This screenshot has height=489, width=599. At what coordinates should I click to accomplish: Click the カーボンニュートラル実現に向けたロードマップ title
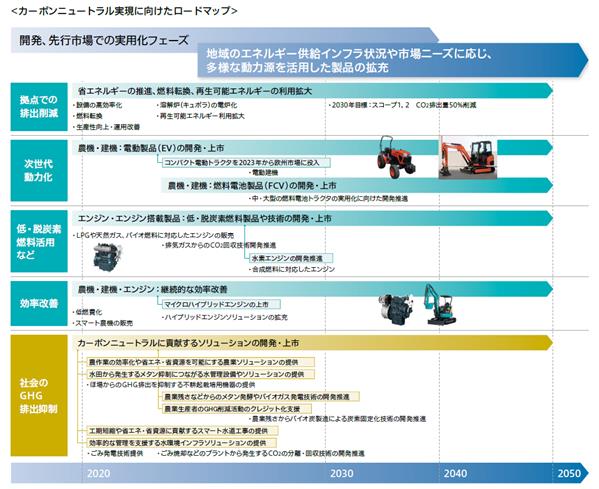click(x=125, y=11)
